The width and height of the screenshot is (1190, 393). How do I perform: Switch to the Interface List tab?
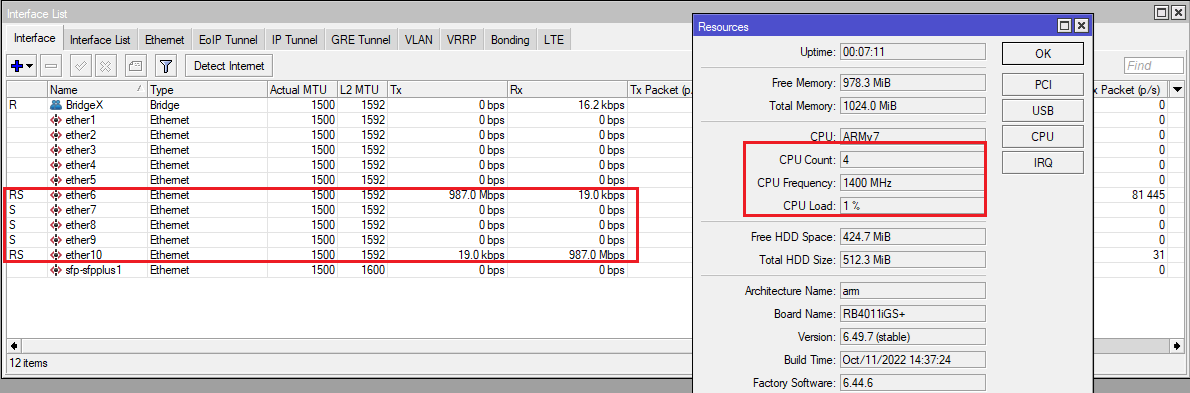[100, 39]
